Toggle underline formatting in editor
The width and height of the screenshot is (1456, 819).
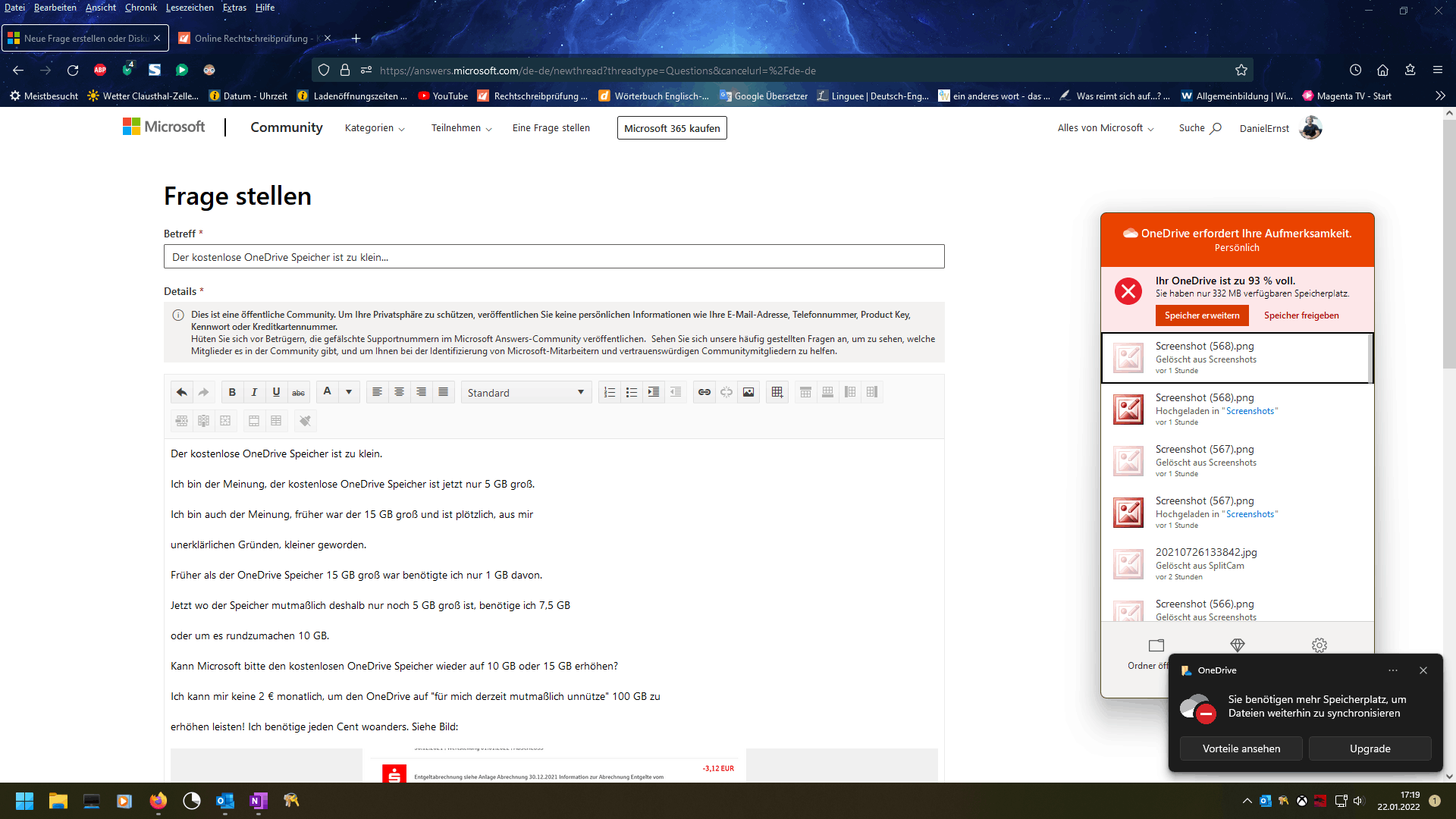pyautogui.click(x=276, y=392)
